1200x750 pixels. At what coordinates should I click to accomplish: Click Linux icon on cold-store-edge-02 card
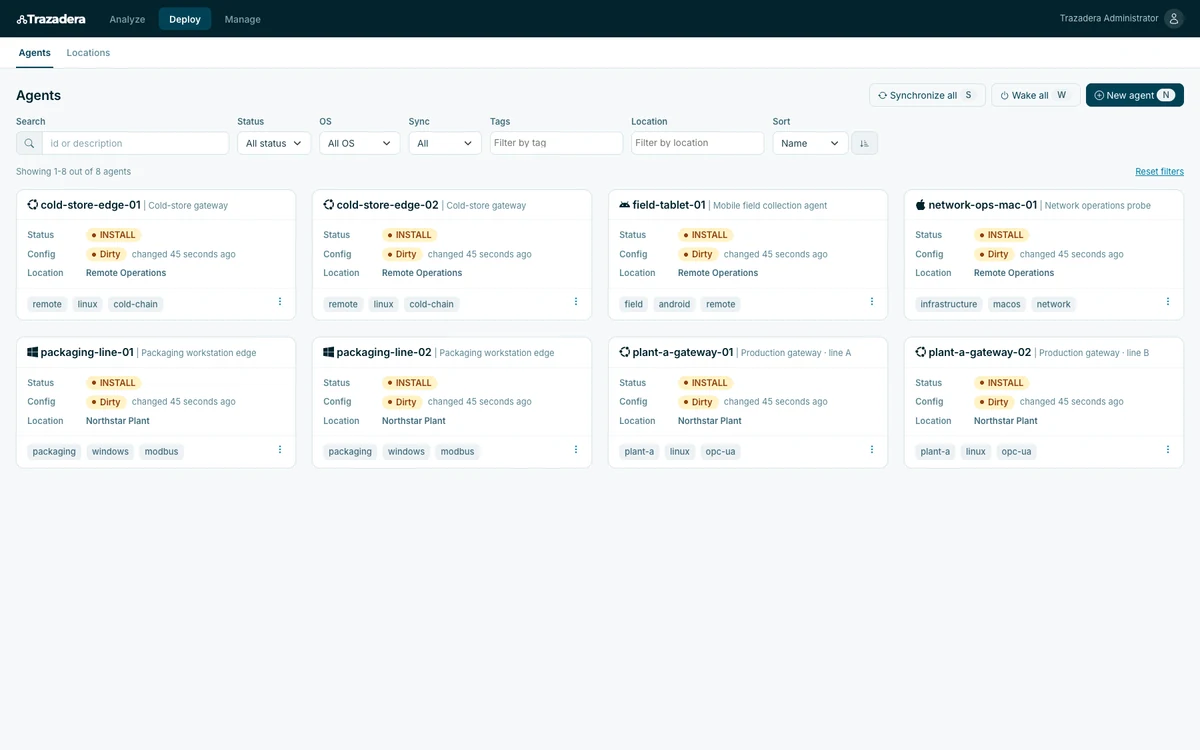[x=329, y=205]
